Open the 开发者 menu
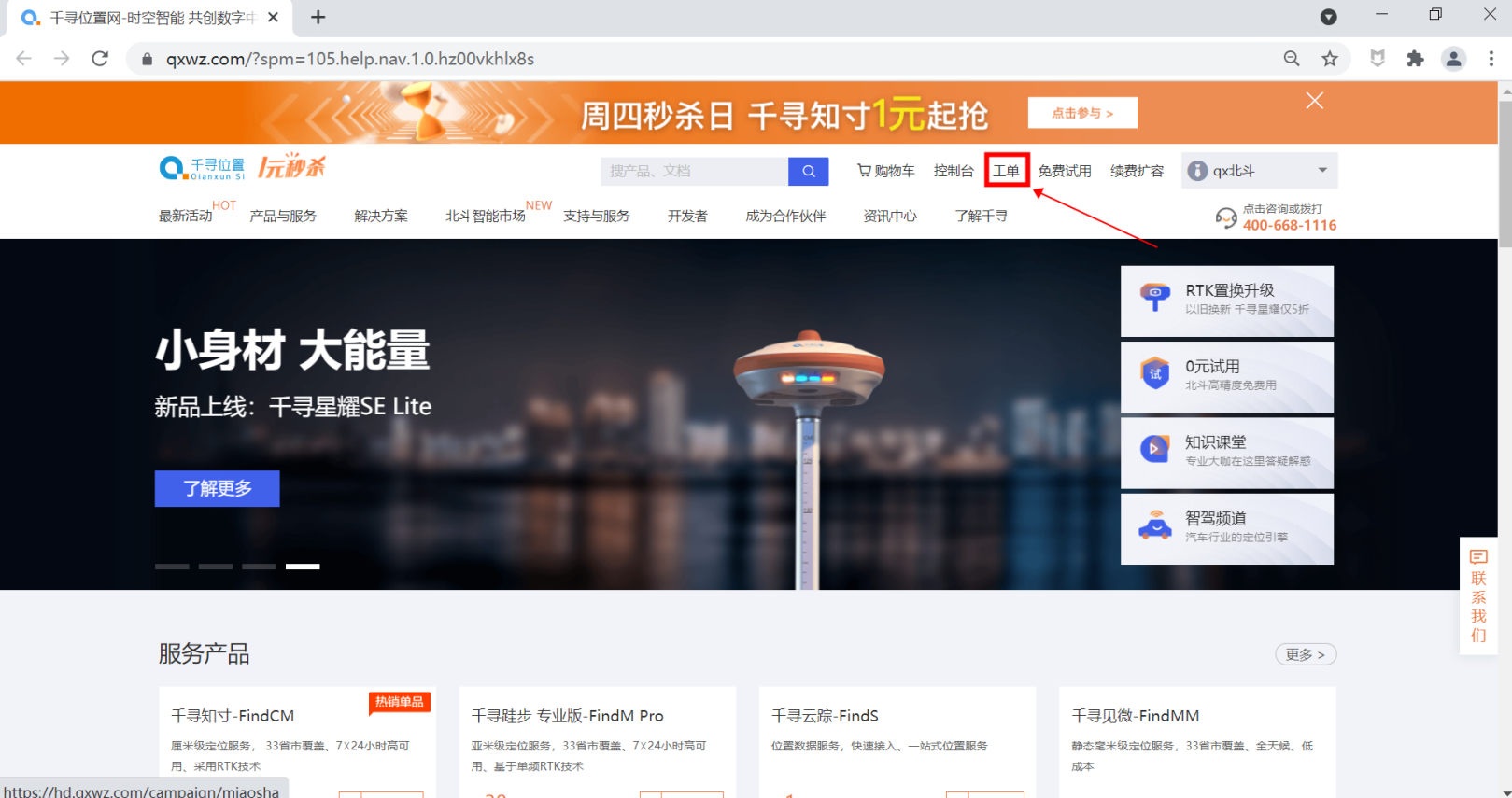The image size is (1512, 798). 687,216
